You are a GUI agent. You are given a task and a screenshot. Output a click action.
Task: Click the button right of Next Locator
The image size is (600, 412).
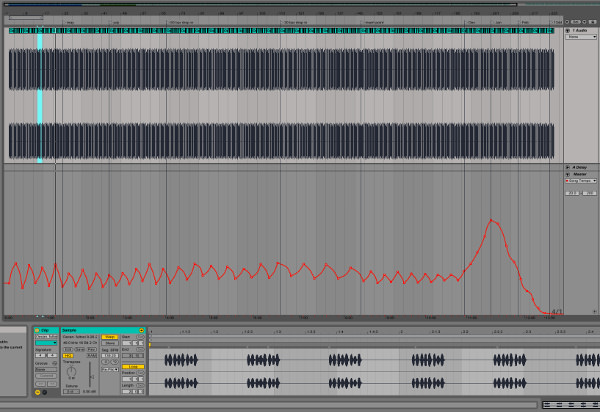click(x=592, y=22)
